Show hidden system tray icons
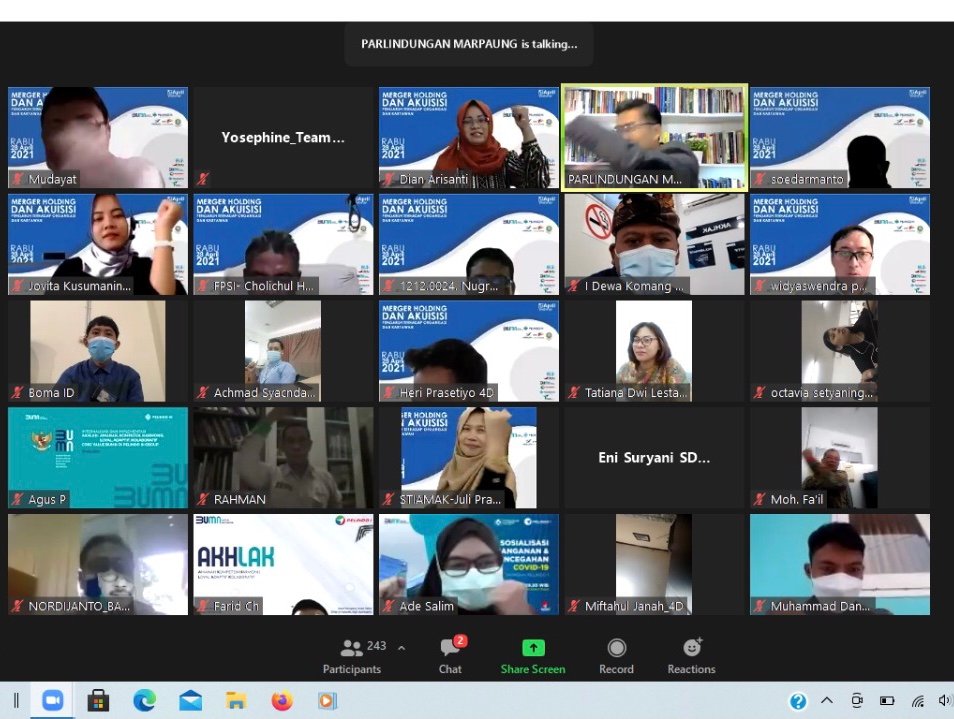954x719 pixels. [827, 701]
